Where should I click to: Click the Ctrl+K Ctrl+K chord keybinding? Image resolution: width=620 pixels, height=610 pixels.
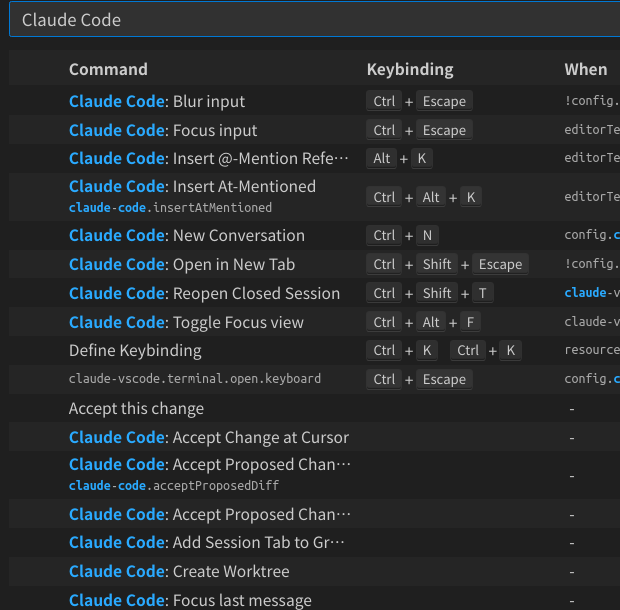click(444, 350)
